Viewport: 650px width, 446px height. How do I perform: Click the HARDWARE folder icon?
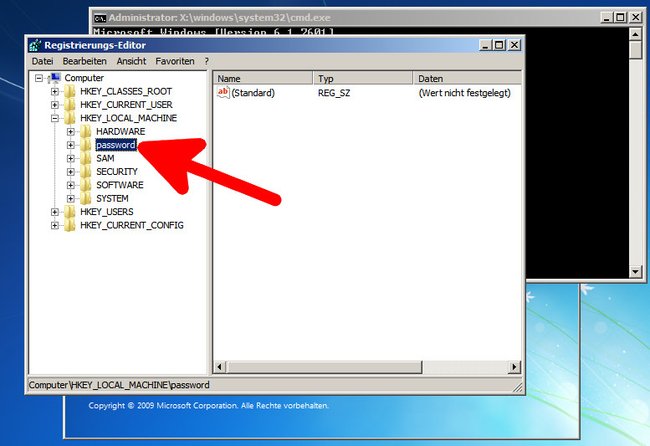(85, 132)
